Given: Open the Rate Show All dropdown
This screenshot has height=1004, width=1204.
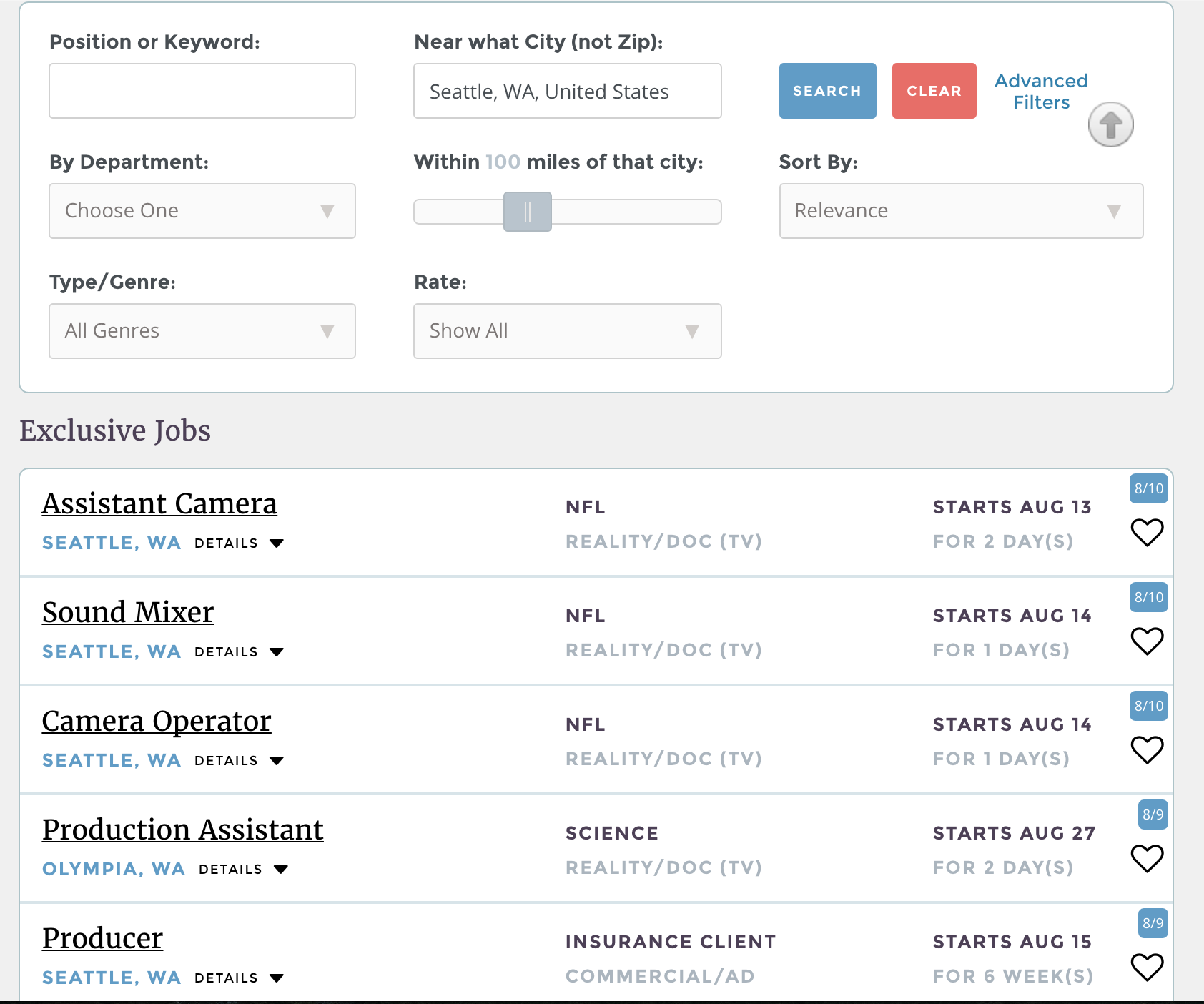Looking at the screenshot, I should 568,331.
